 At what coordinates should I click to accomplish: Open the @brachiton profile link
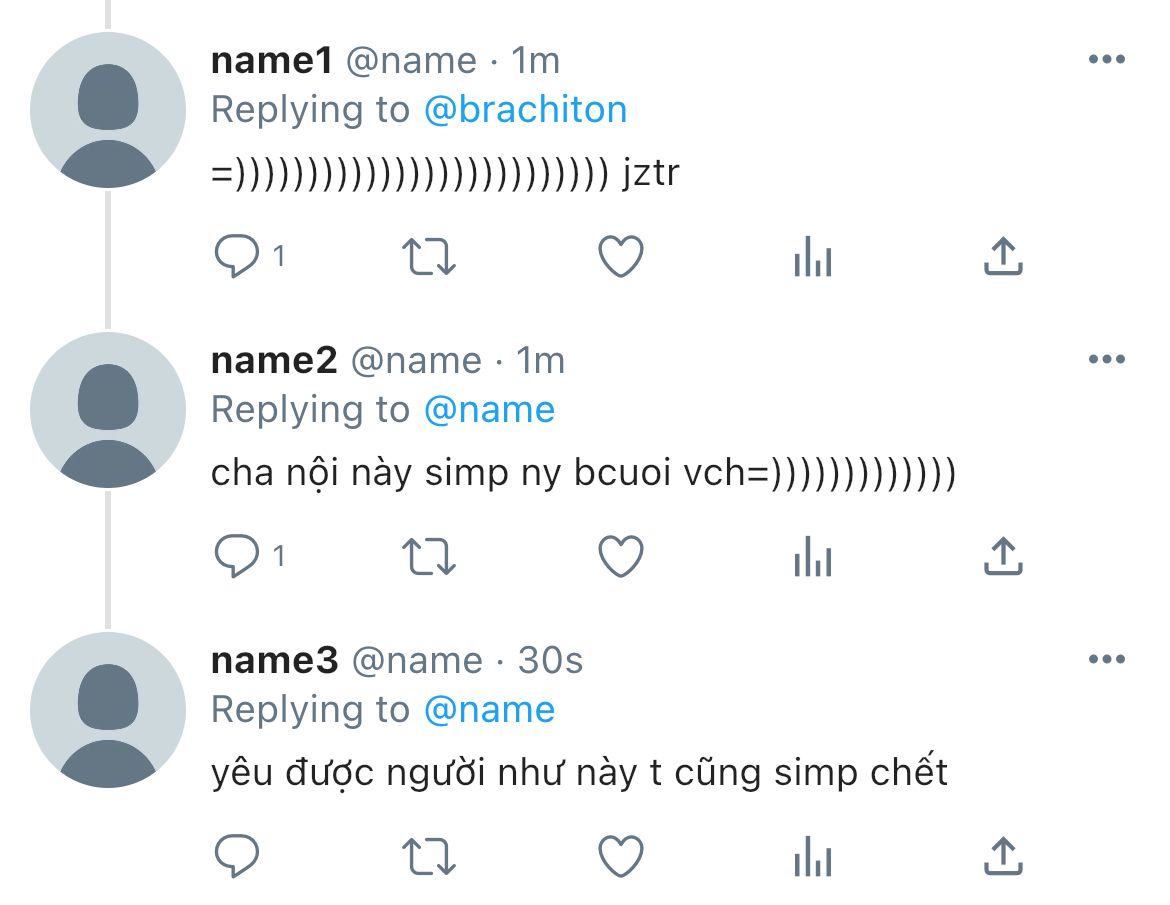pos(525,110)
